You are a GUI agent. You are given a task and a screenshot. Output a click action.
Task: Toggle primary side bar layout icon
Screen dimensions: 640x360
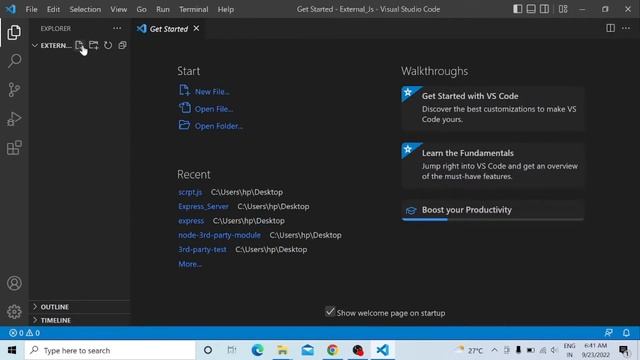point(517,9)
